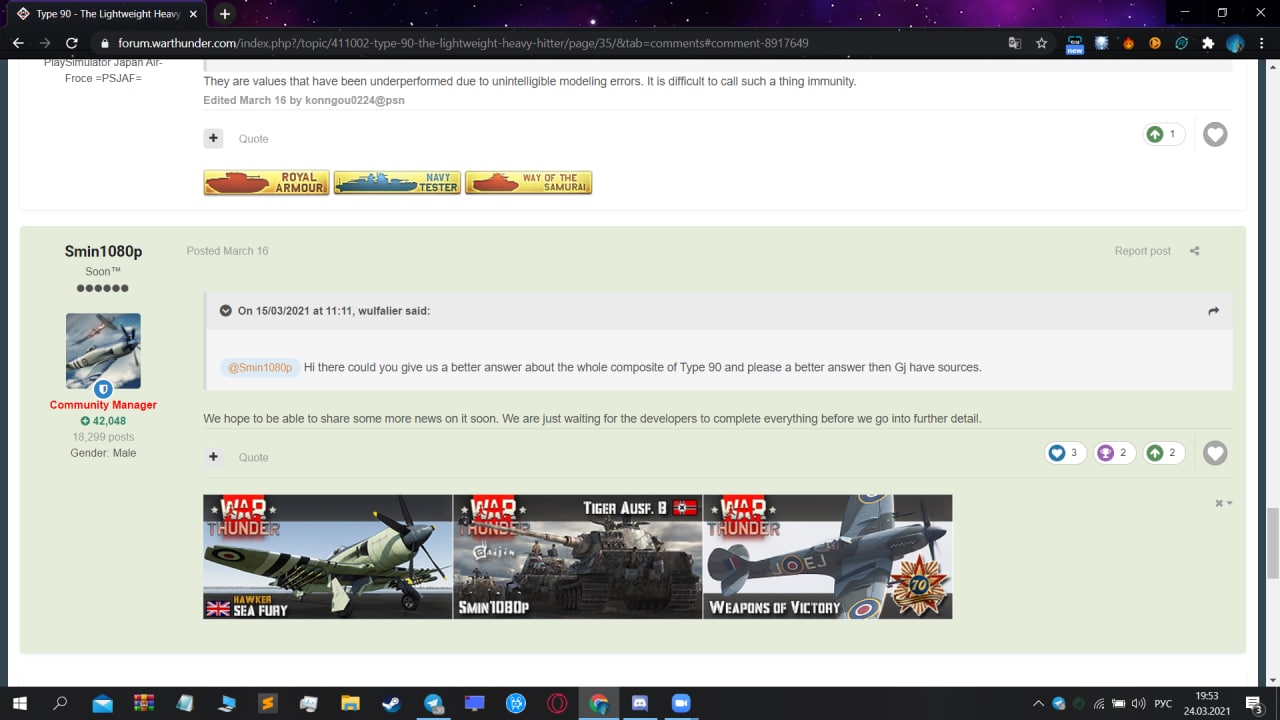Viewport: 1280px width, 720px height.
Task: Close the Type 90 forum tab
Action: click(x=195, y=14)
